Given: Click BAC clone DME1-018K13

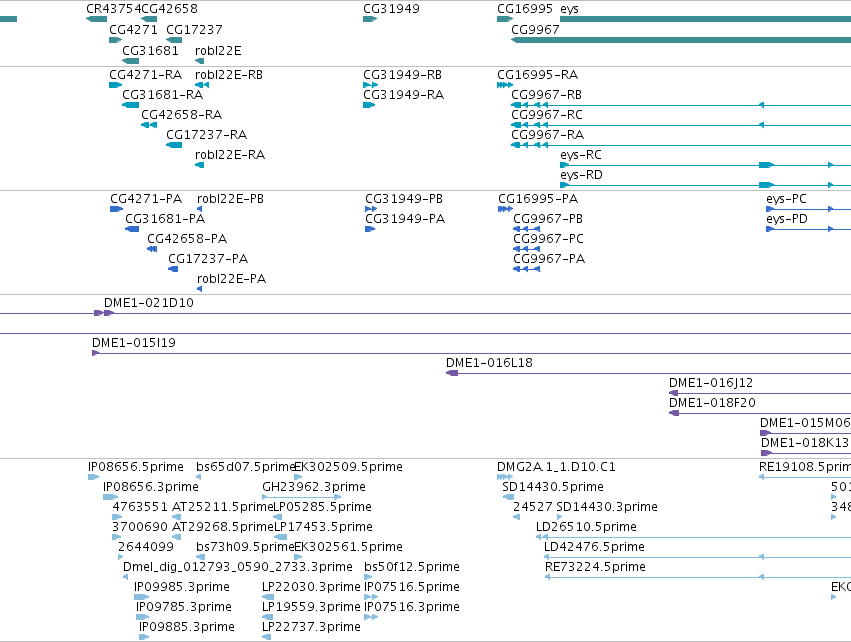Looking at the screenshot, I should 804,443.
